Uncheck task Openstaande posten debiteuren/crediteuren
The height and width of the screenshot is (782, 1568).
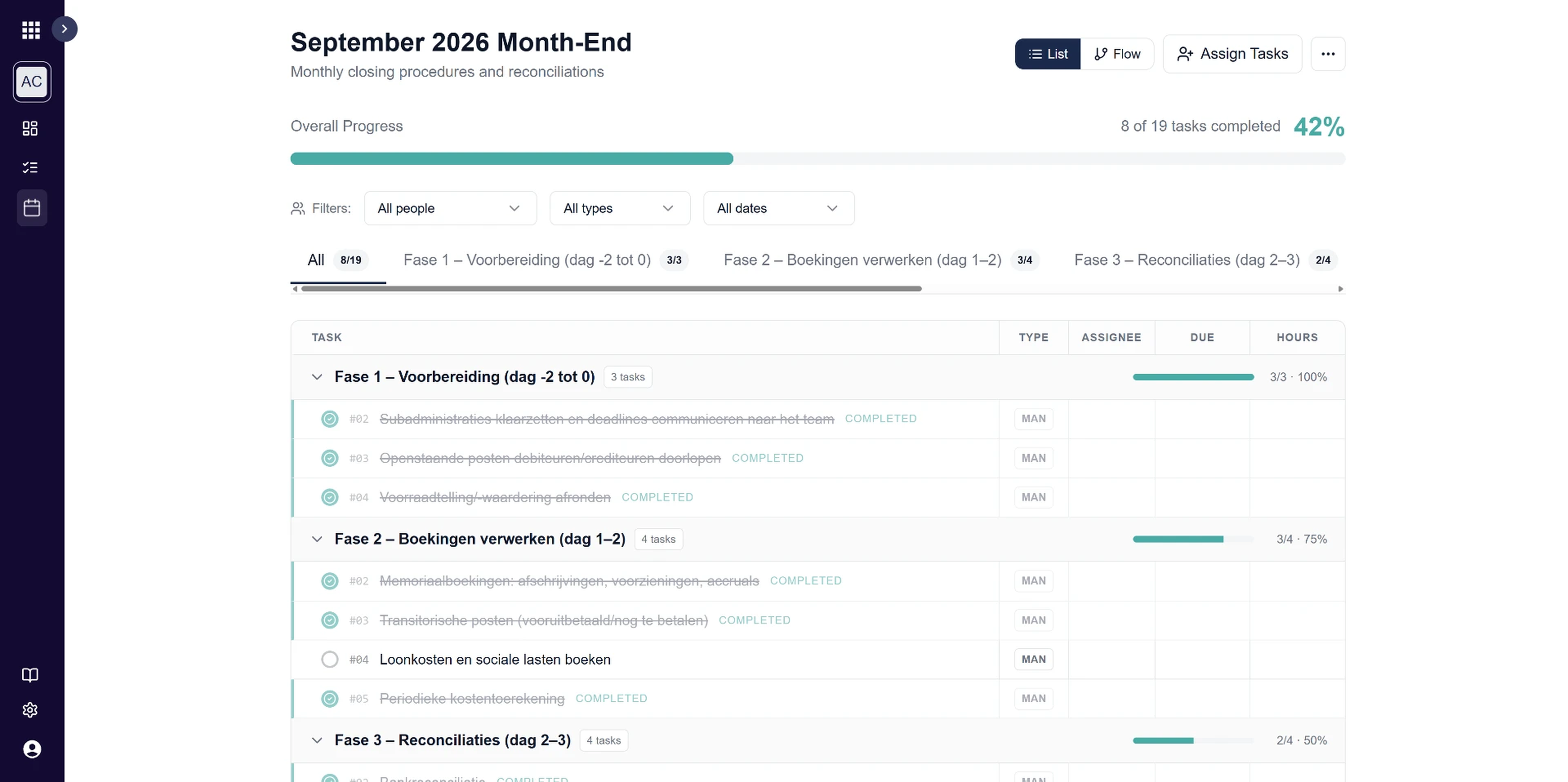[x=329, y=458]
